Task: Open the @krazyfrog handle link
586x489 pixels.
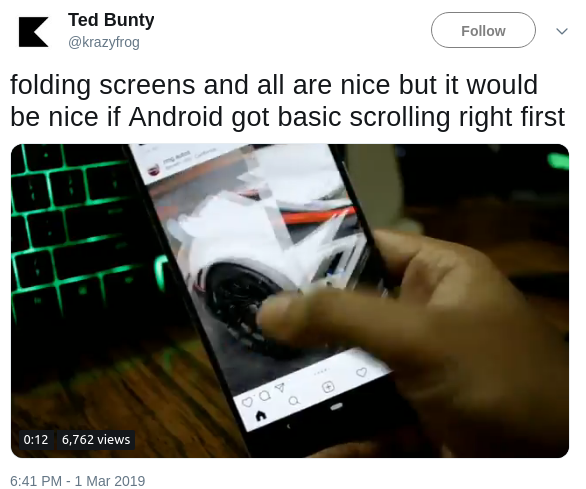Action: [104, 42]
